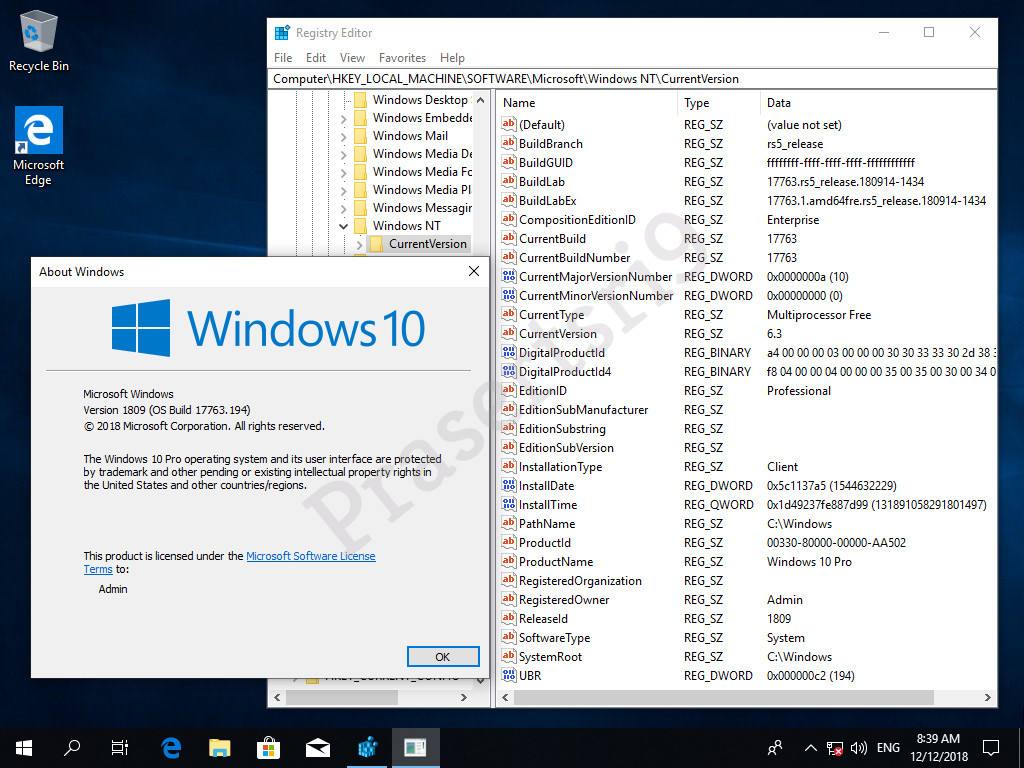
Task: Select the RegisteredOwner value name
Action: 564,600
